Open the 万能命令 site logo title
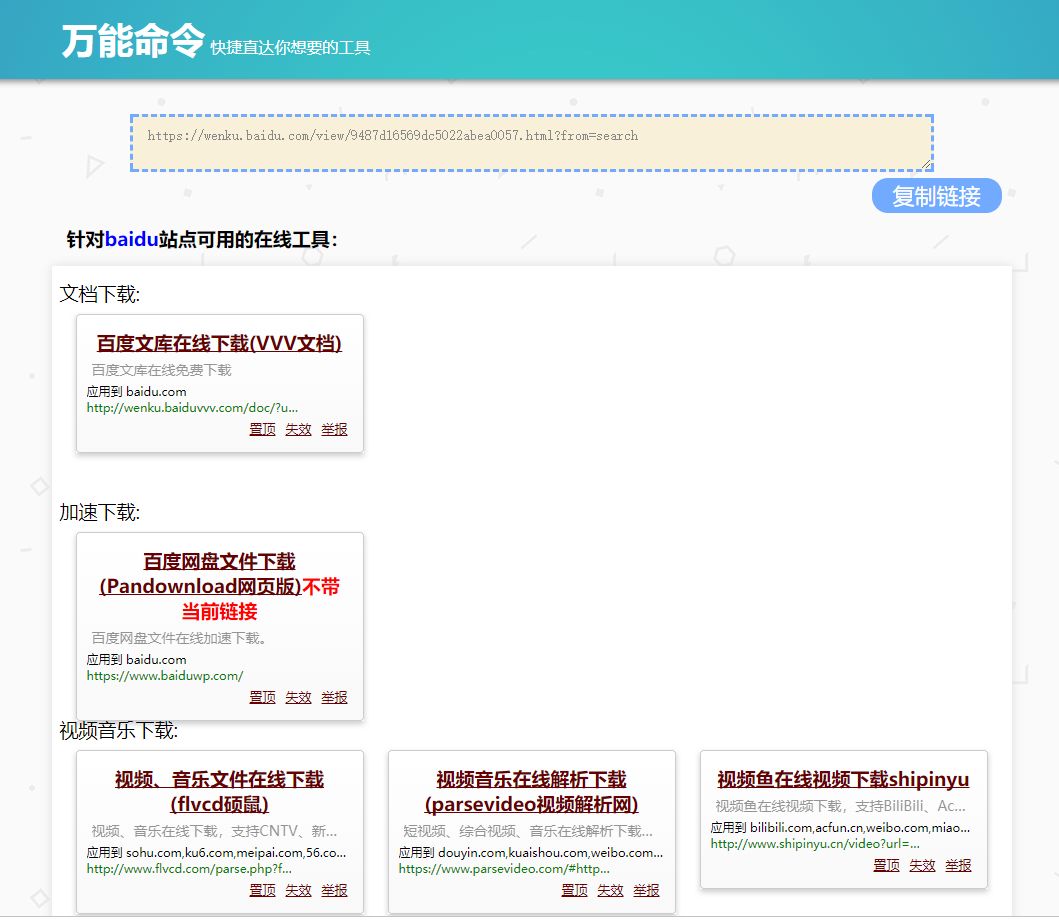 [x=133, y=41]
